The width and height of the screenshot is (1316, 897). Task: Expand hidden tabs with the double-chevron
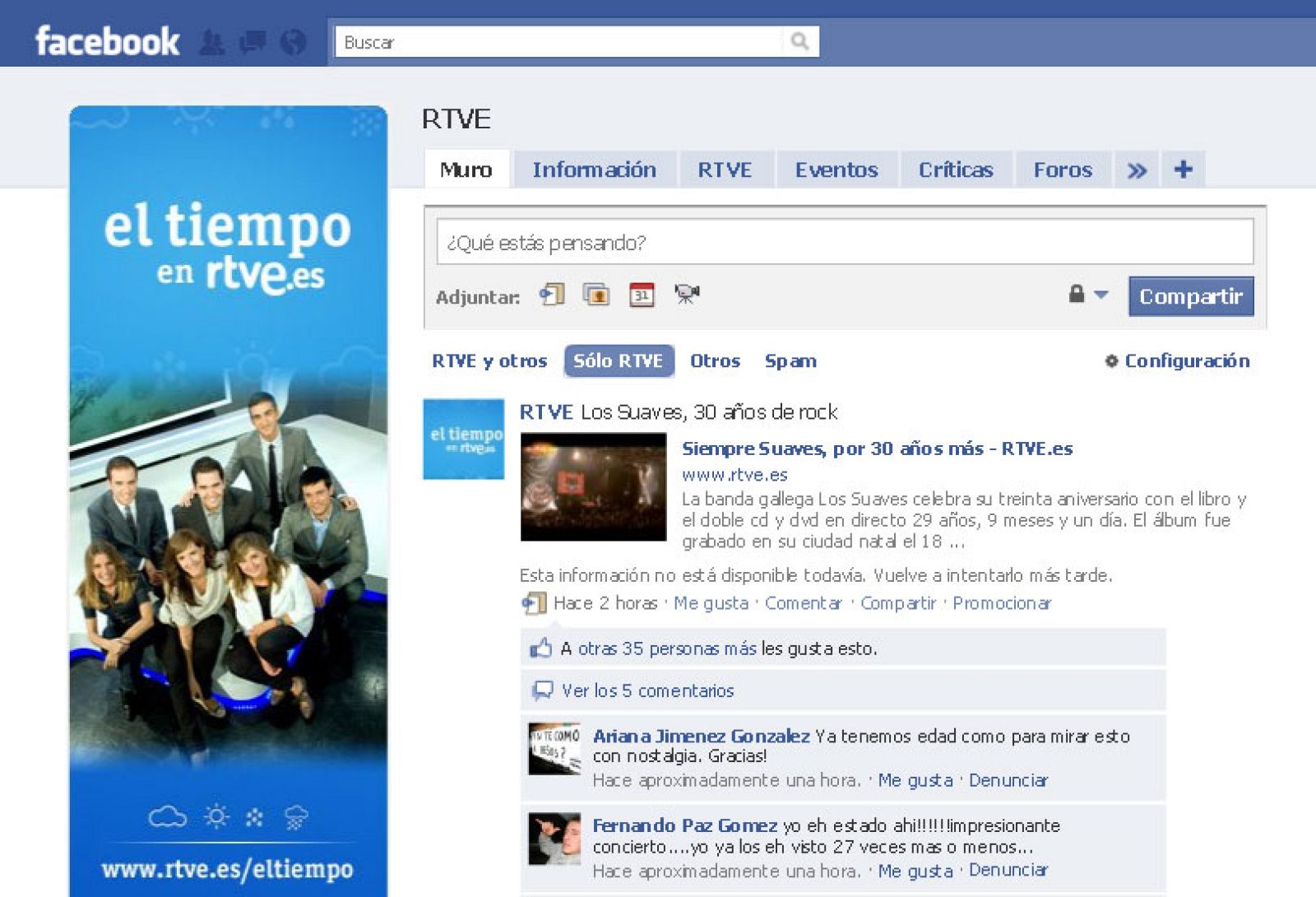(1138, 170)
